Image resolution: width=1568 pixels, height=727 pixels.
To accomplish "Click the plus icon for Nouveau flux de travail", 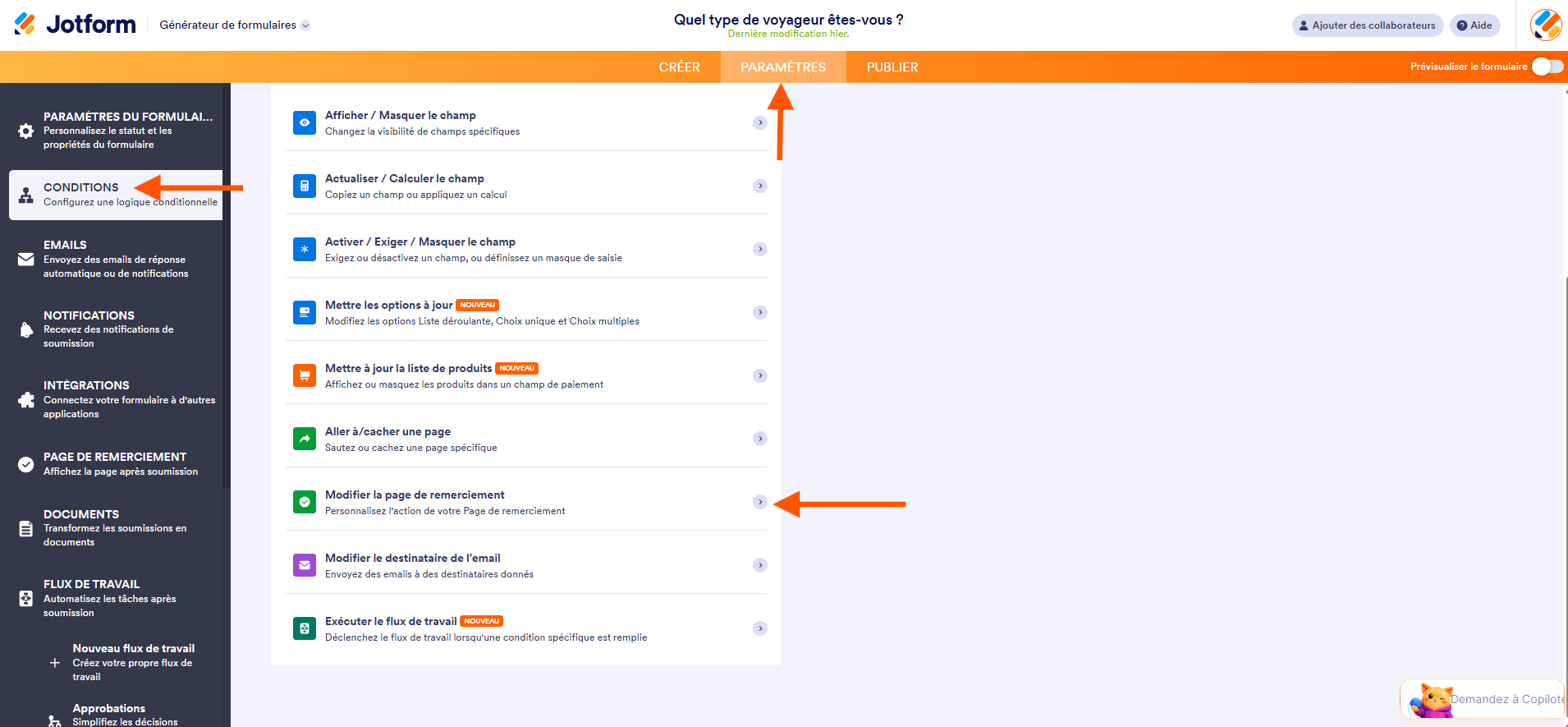I will [55, 663].
